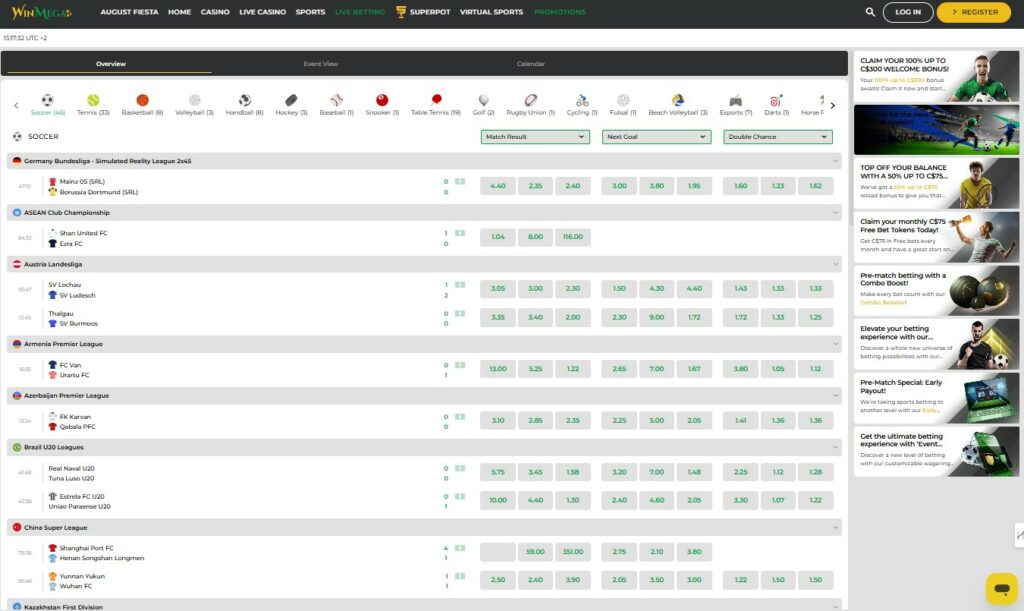Open the Match Result dropdown
The width and height of the screenshot is (1024, 611).
pyautogui.click(x=535, y=136)
